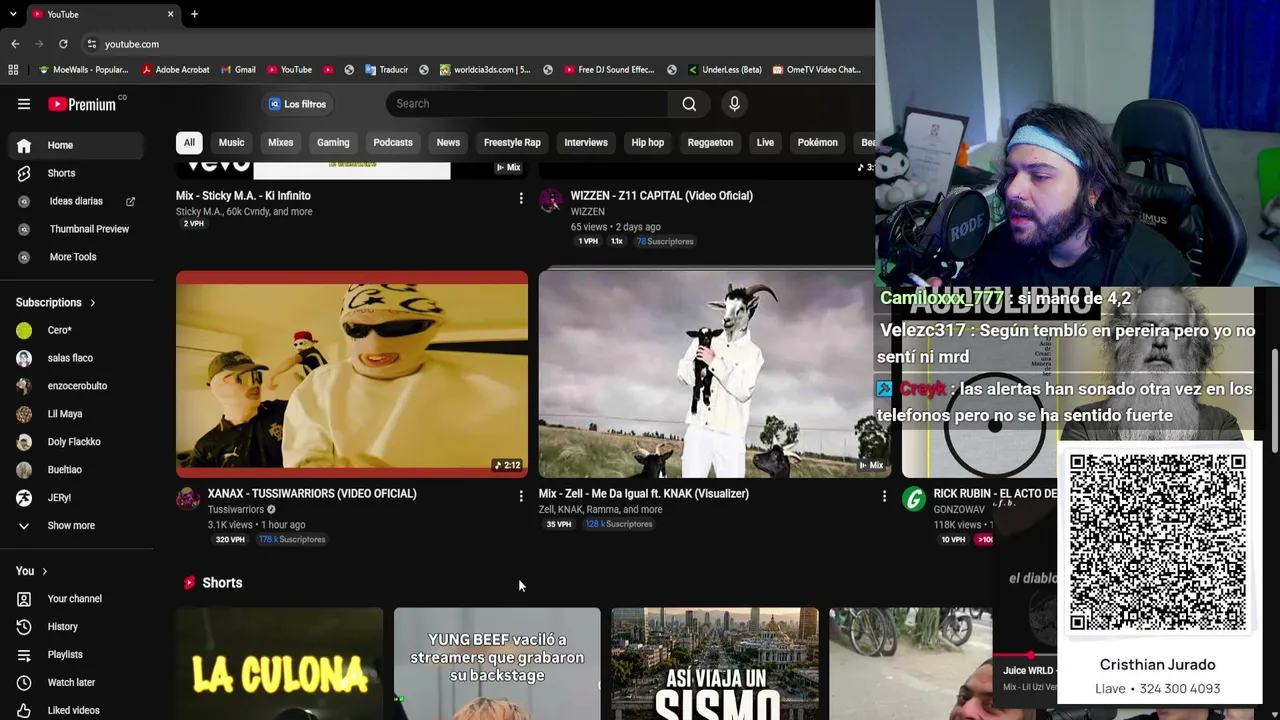This screenshot has width=1280, height=720.
Task: Go back with the browser back arrow
Action: [15, 44]
